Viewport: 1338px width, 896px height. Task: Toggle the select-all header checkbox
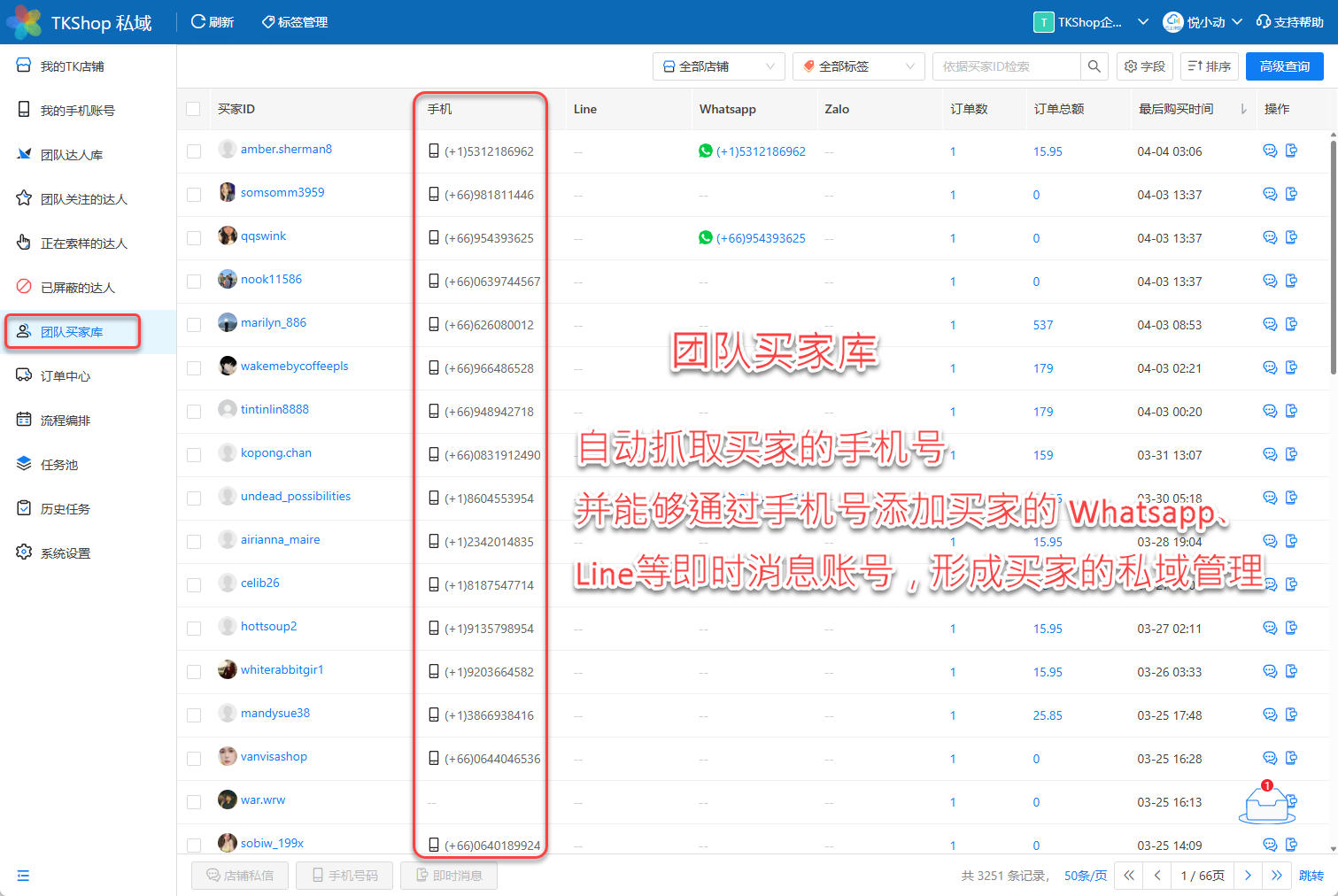point(193,109)
